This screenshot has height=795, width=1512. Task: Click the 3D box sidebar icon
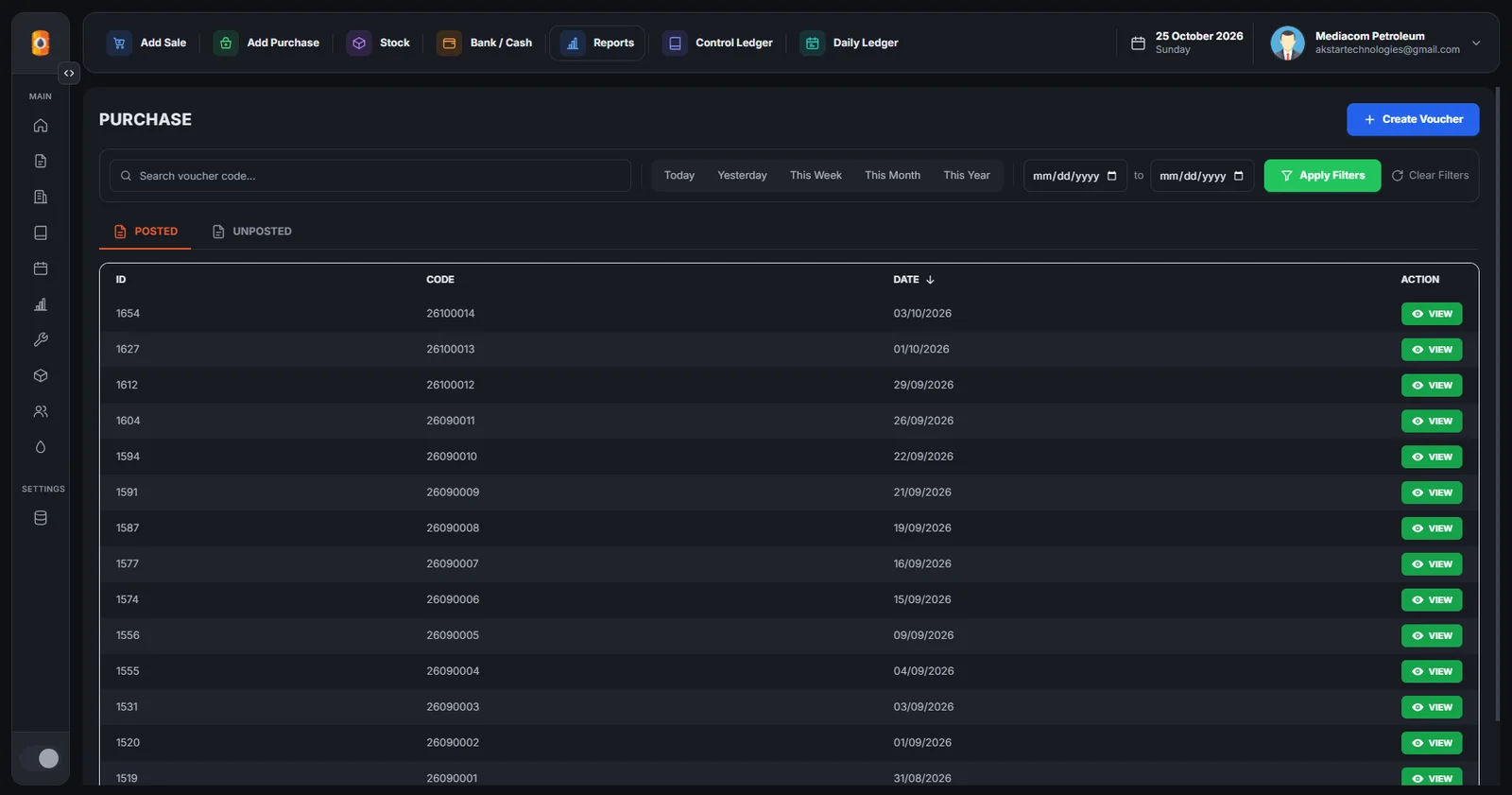[x=41, y=376]
